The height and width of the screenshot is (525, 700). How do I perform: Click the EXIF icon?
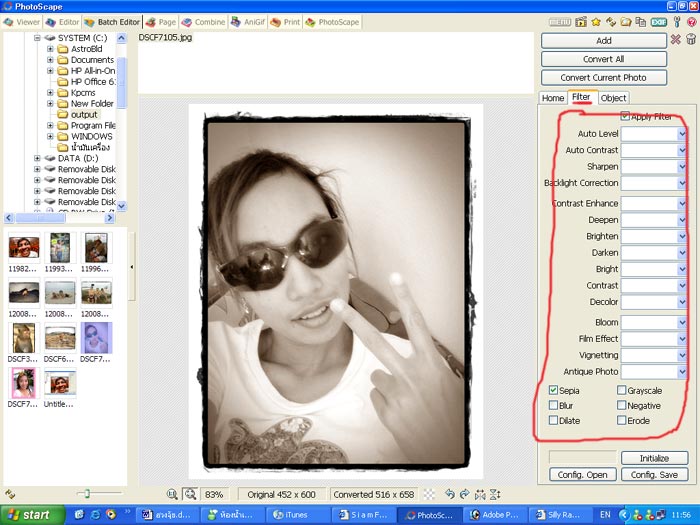coord(659,22)
